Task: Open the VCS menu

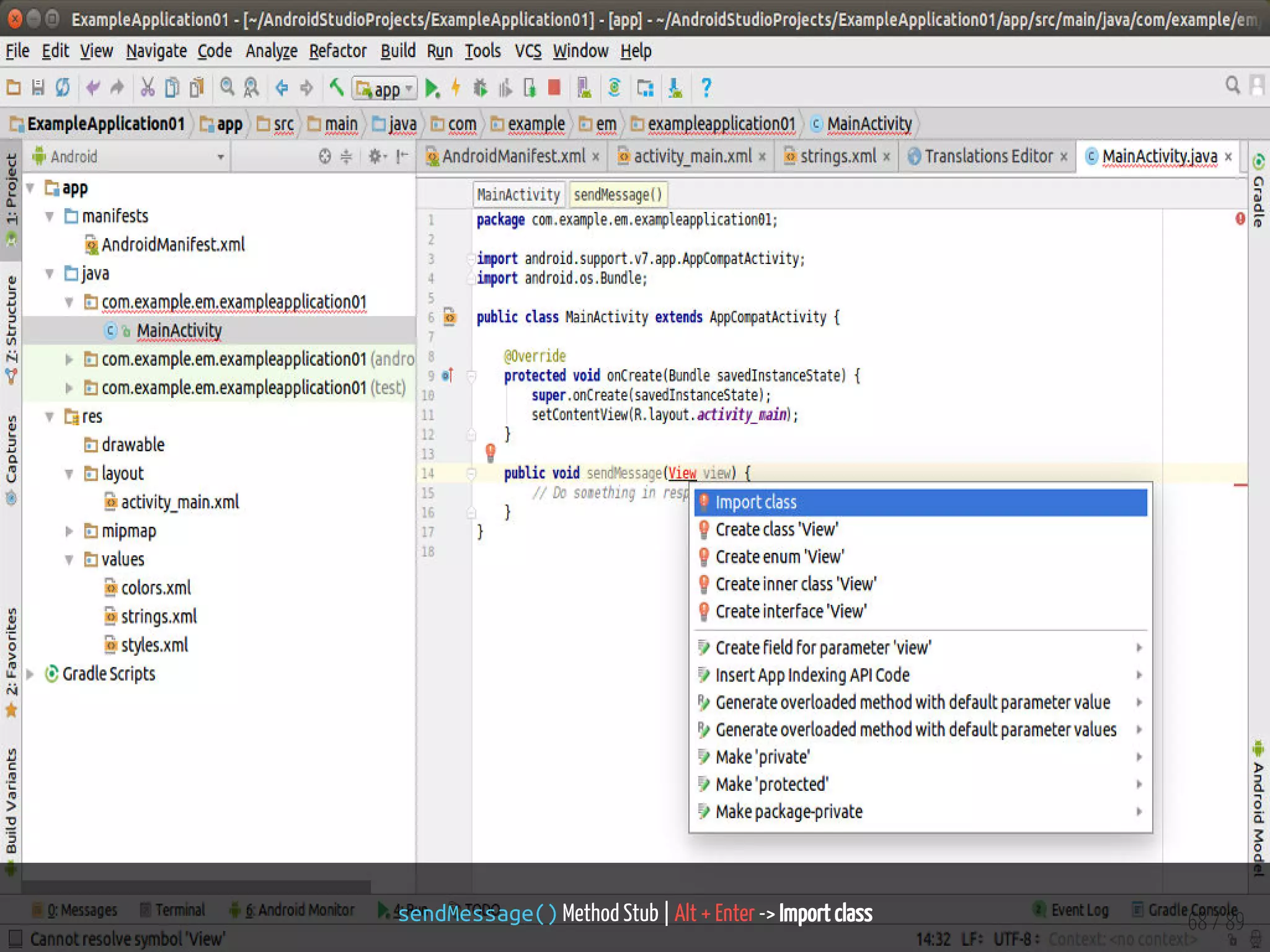Action: pos(528,51)
